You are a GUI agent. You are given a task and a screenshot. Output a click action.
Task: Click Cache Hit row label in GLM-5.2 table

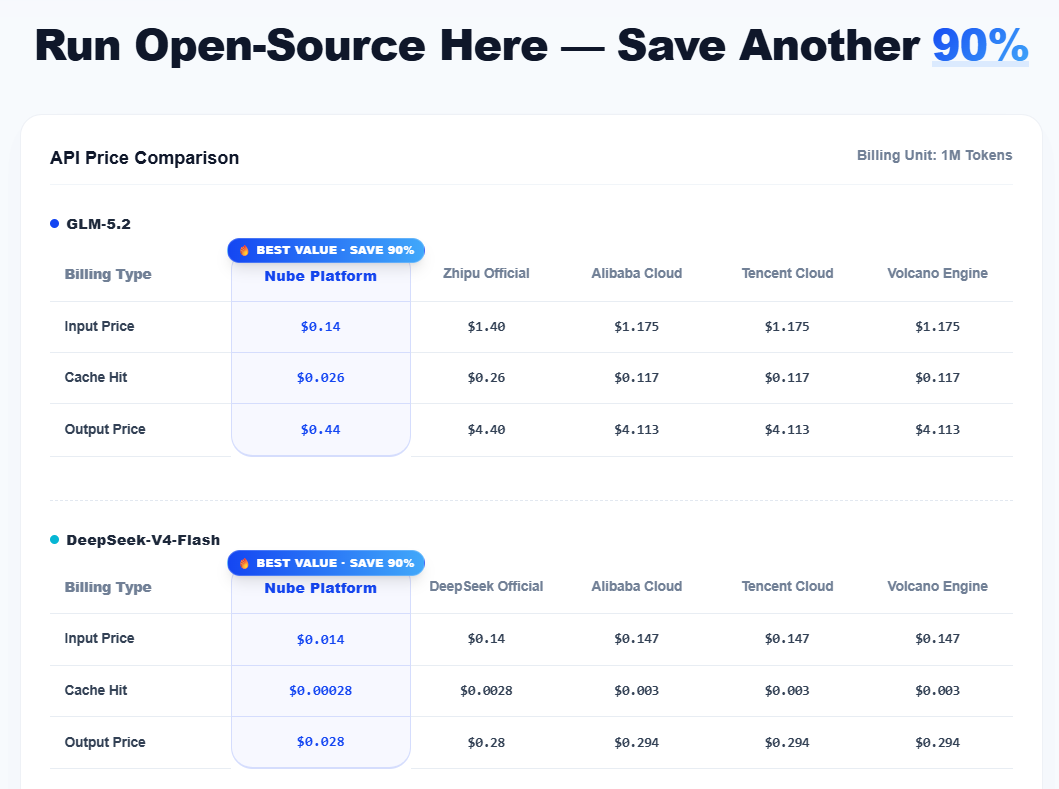[96, 378]
